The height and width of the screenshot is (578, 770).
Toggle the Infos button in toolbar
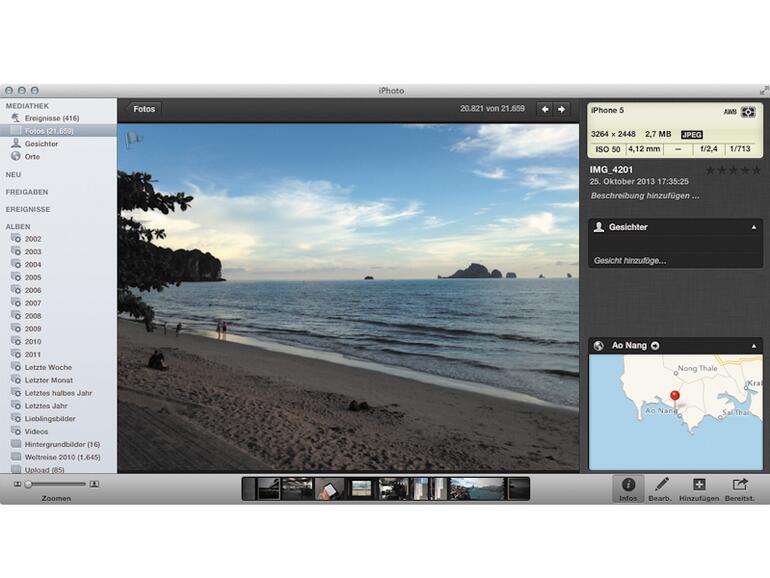(x=629, y=489)
